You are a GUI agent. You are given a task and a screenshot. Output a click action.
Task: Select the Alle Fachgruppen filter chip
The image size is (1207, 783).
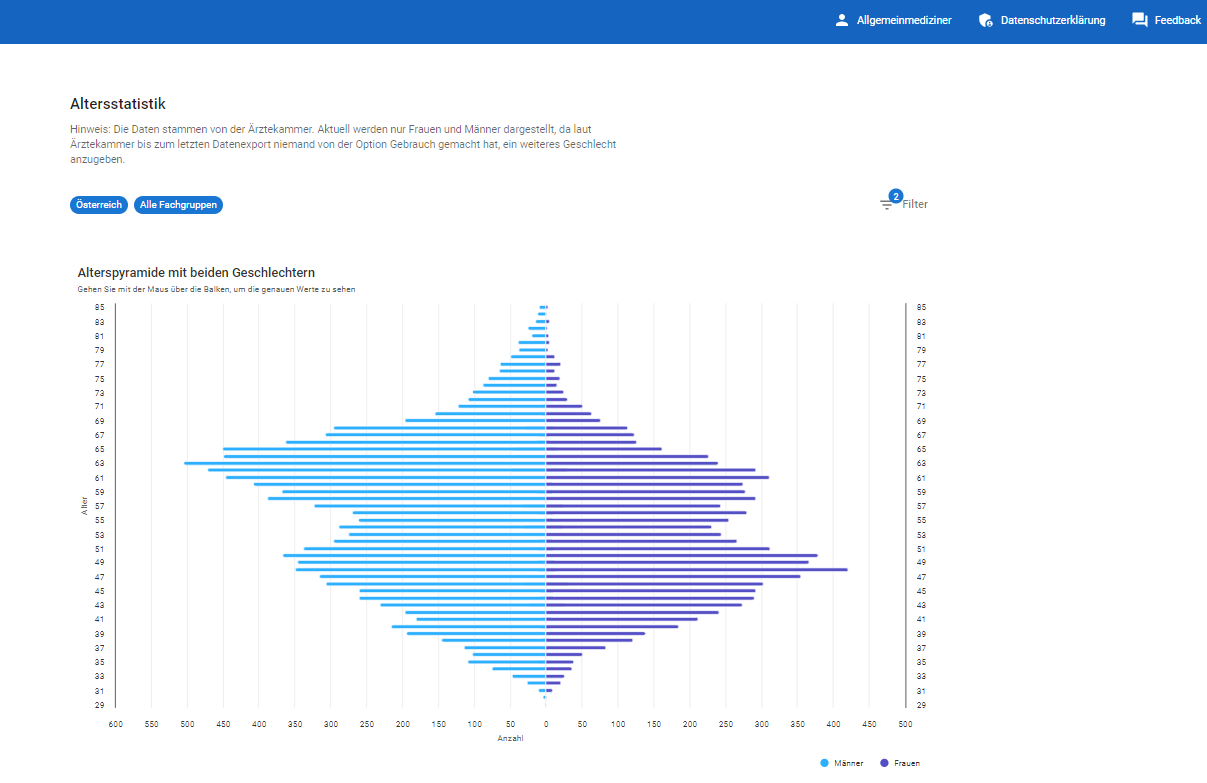point(178,205)
